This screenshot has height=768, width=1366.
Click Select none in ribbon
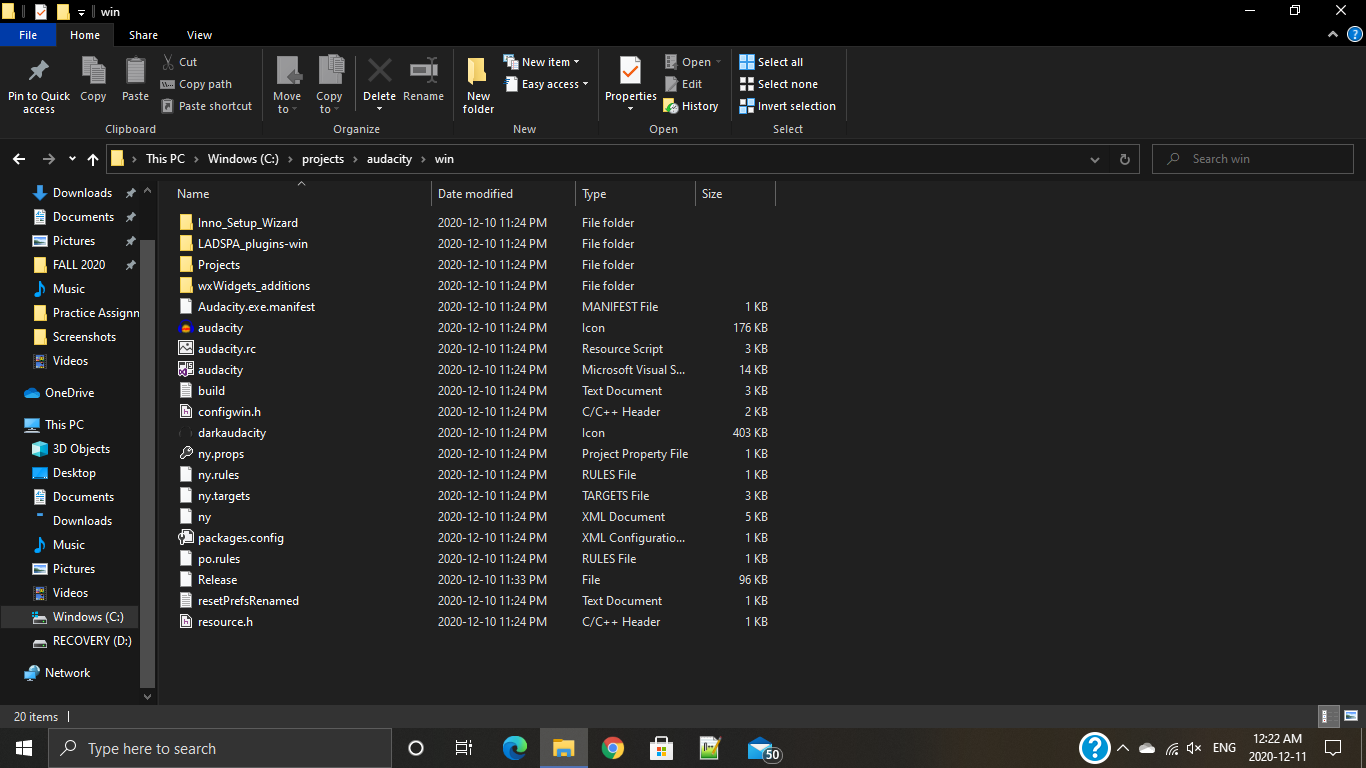click(778, 84)
